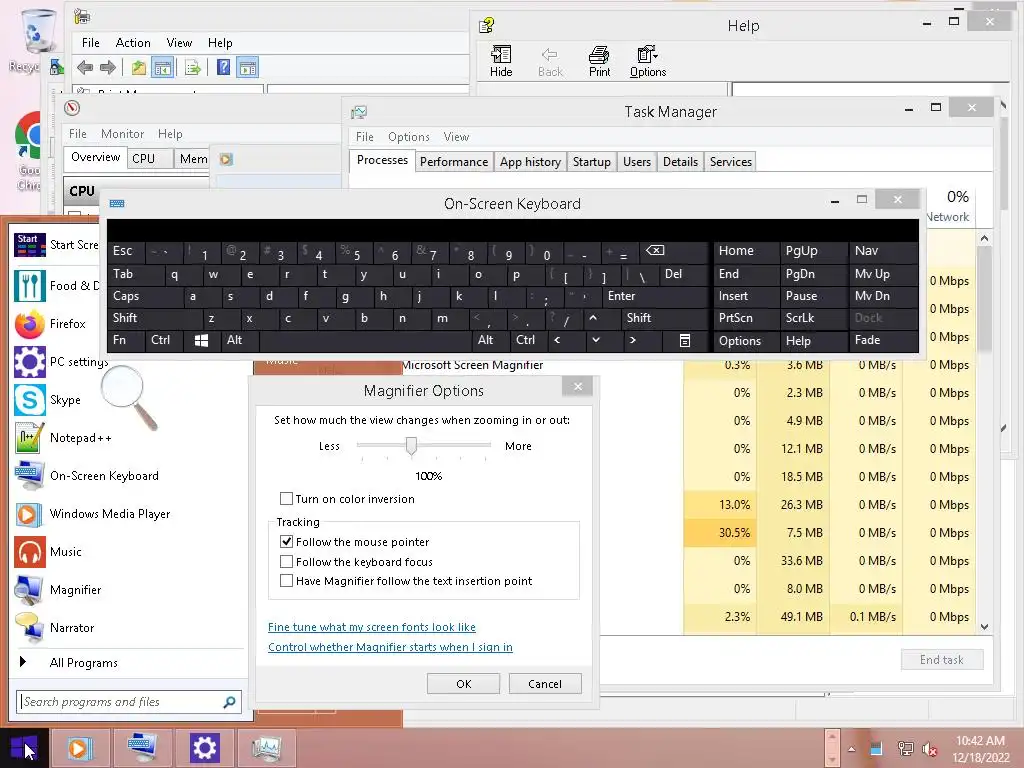Toggle the Fn key on keyboard
Screen dimensions: 1024x768
point(125,340)
